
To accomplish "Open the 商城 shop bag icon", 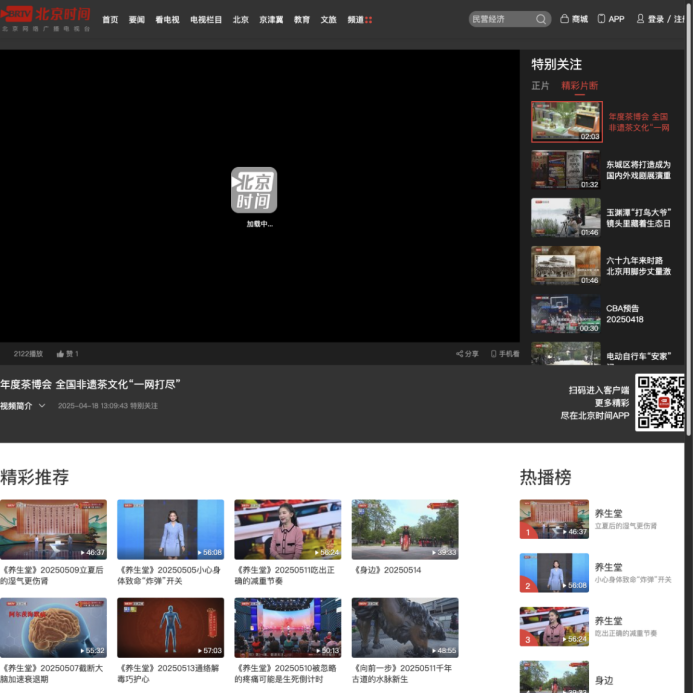I will coord(564,19).
